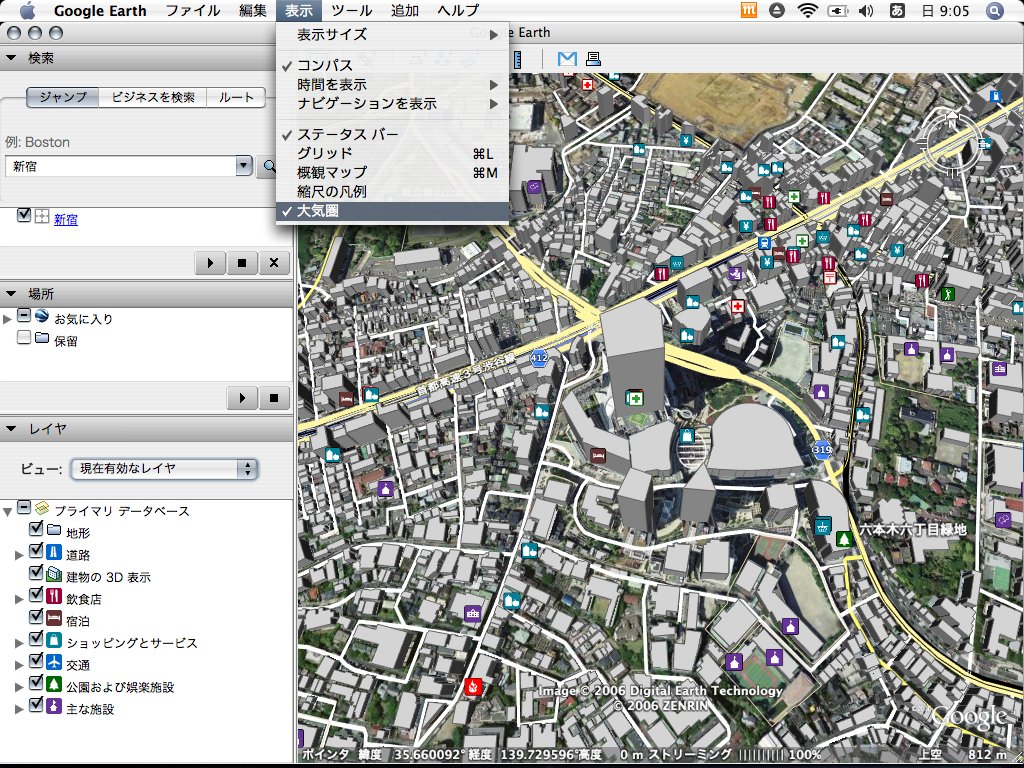Select the ruler measuring tool in toolbar
Viewport: 1024px width, 768px height.
click(517, 59)
